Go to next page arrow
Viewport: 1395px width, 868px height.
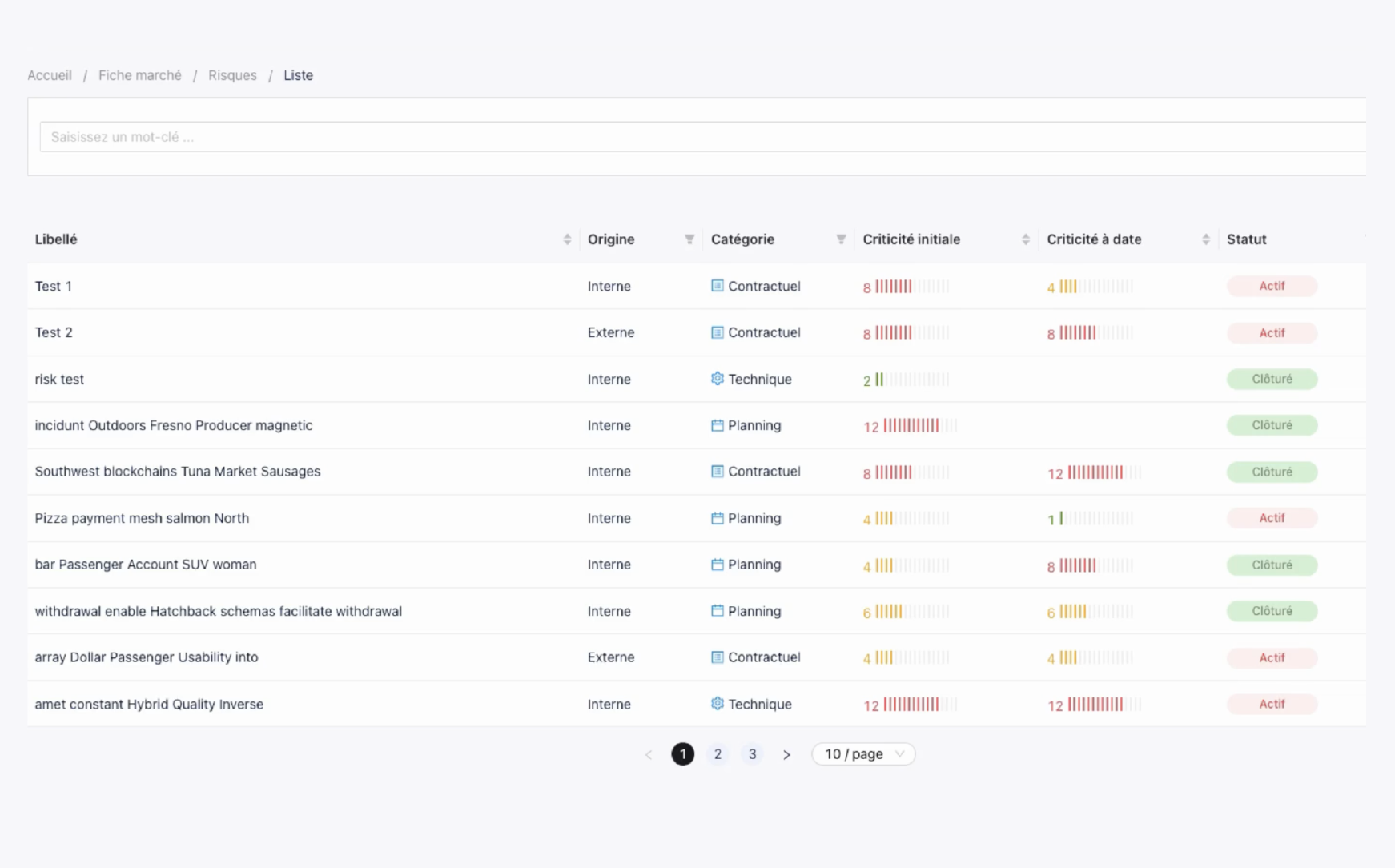[x=786, y=754]
